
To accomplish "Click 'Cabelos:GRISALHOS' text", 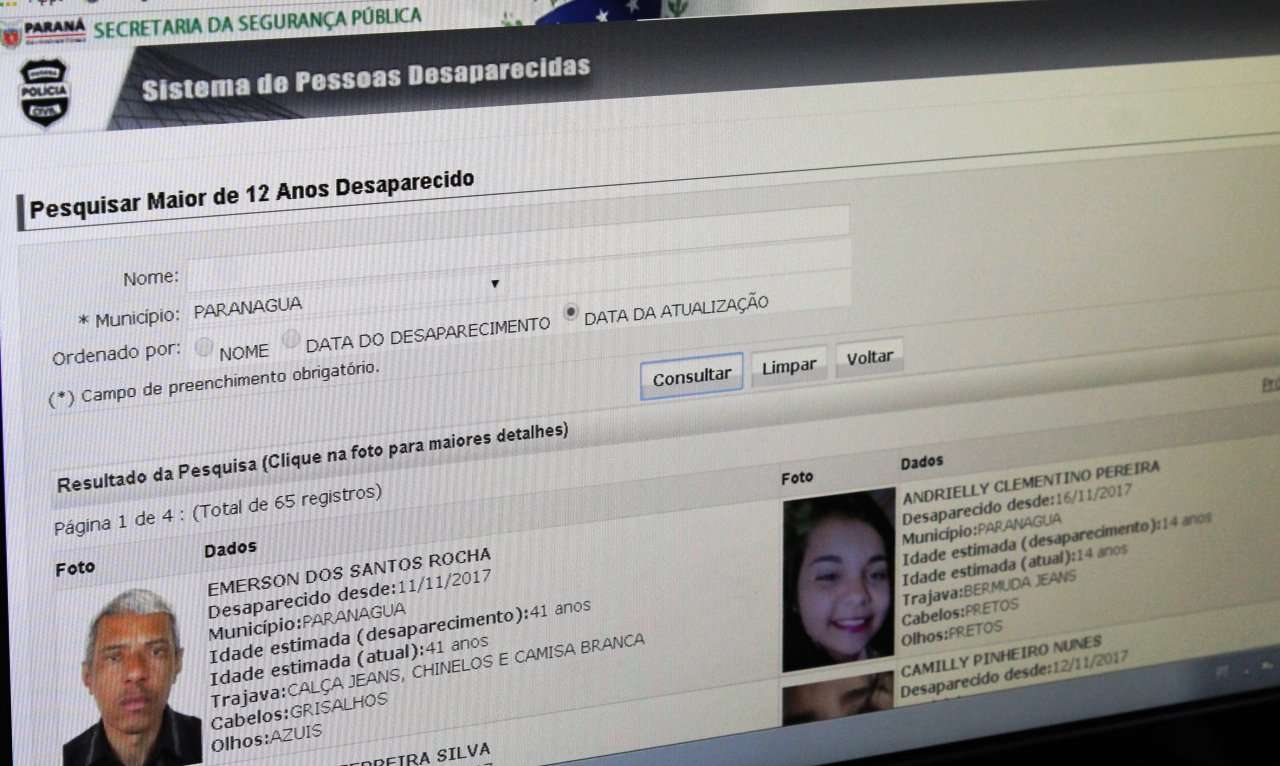I will (x=298, y=709).
